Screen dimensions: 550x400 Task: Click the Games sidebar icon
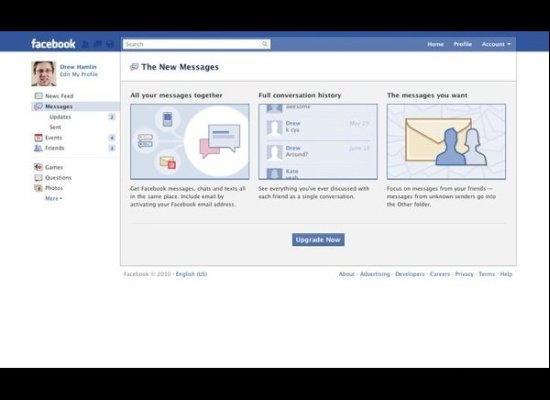pyautogui.click(x=38, y=167)
